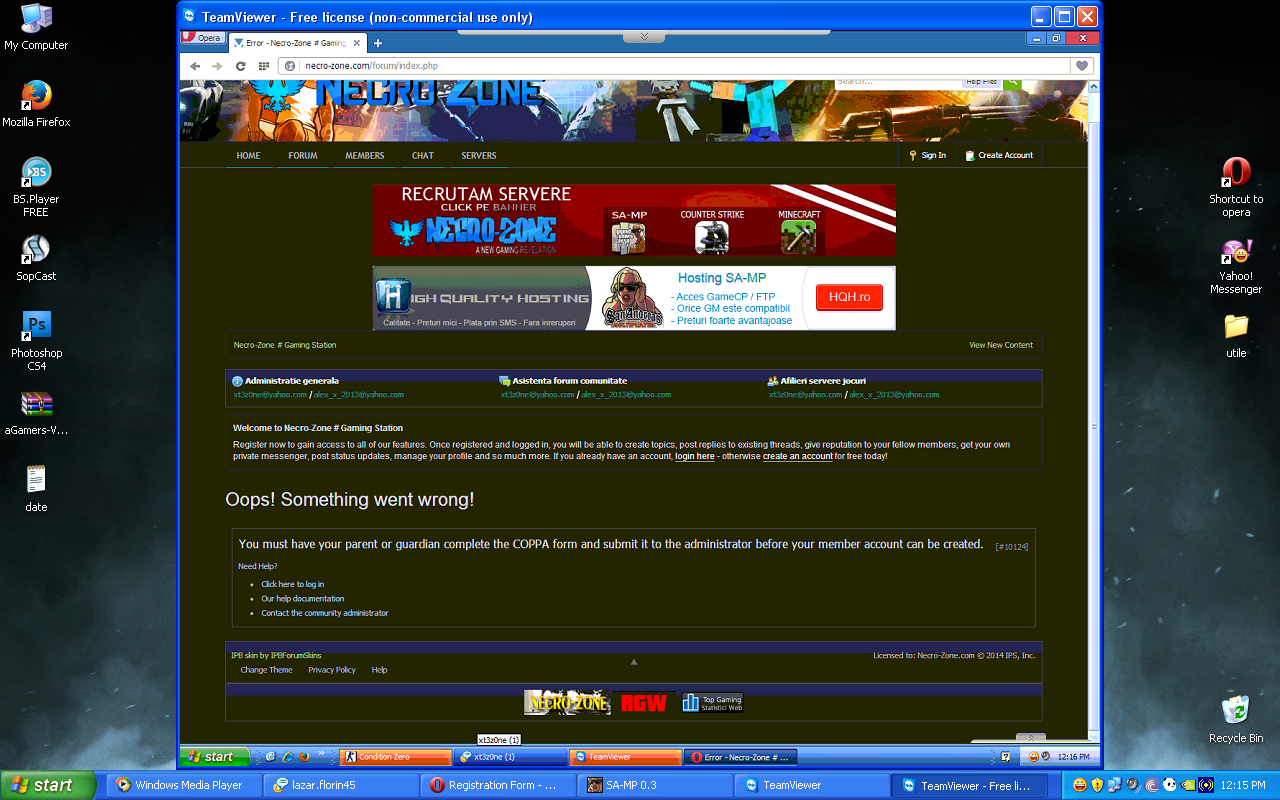This screenshot has width=1280, height=800.
Task: Click the remote desktop Start button
Action: [214, 757]
